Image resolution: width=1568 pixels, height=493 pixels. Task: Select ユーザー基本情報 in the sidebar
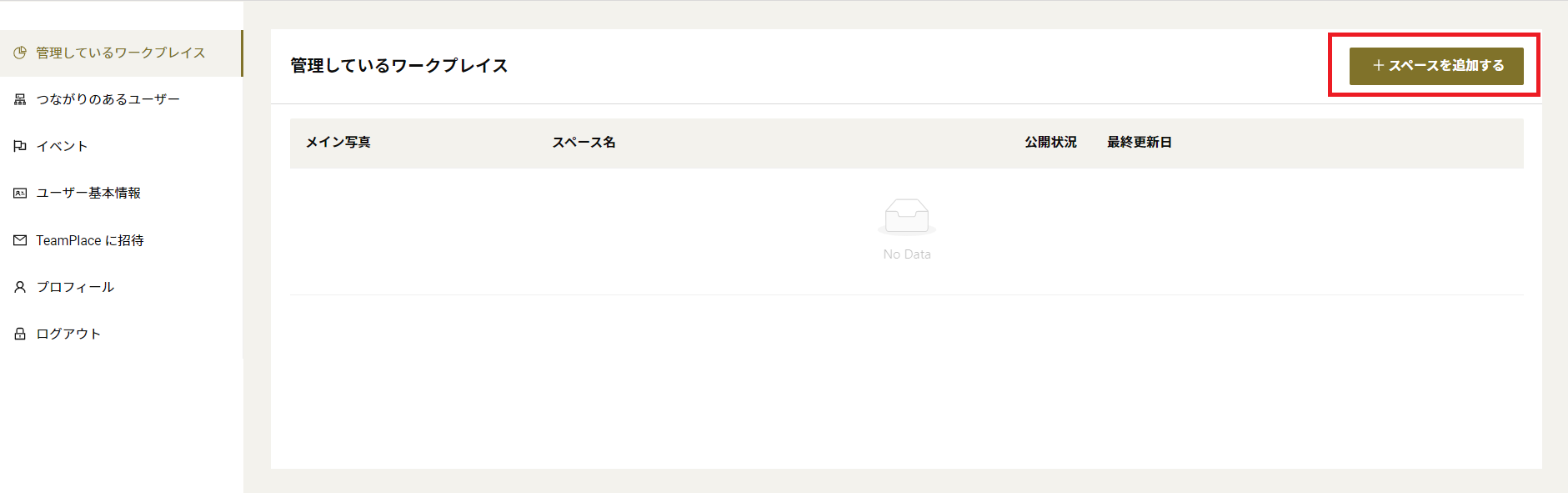88,193
